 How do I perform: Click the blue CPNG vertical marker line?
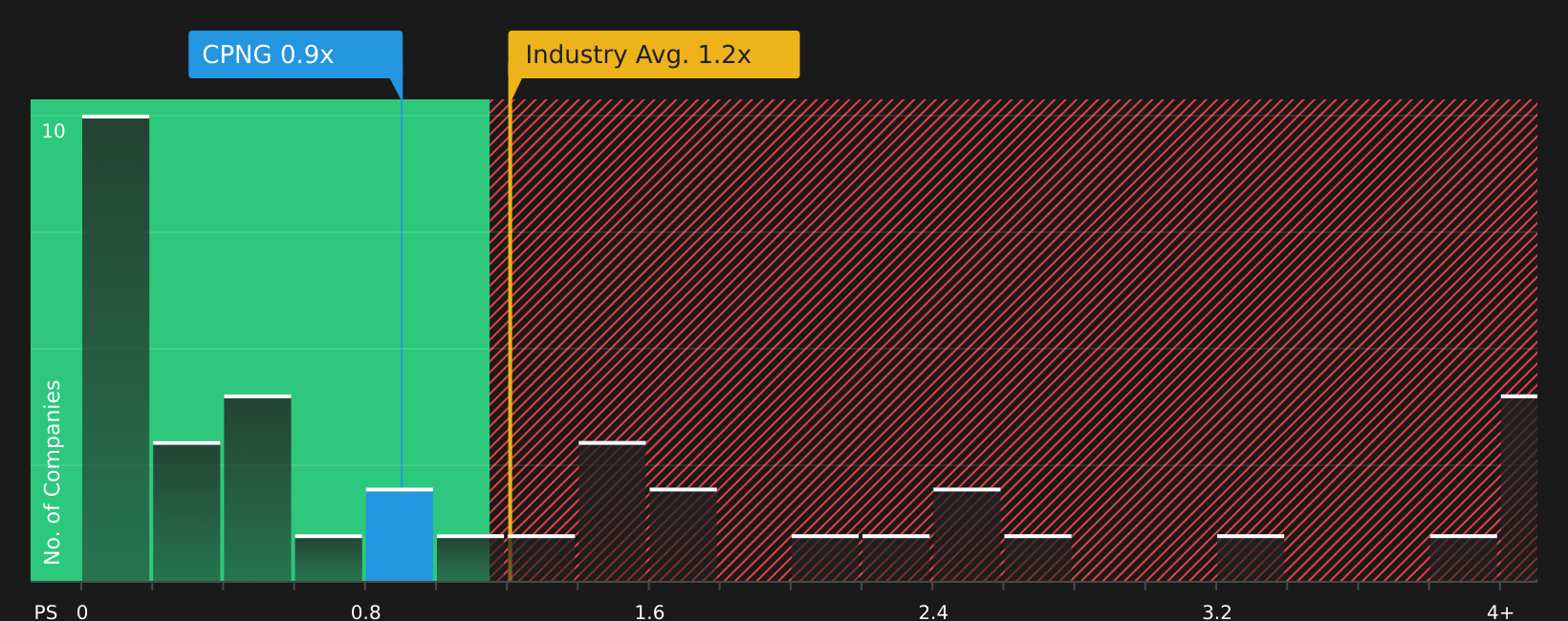[x=402, y=292]
